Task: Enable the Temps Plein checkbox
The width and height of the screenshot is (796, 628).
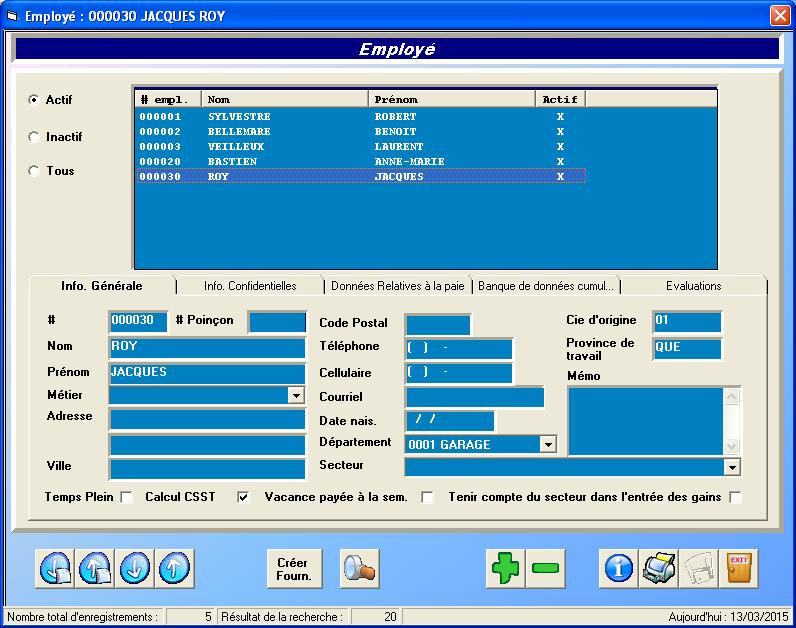Action: click(127, 497)
